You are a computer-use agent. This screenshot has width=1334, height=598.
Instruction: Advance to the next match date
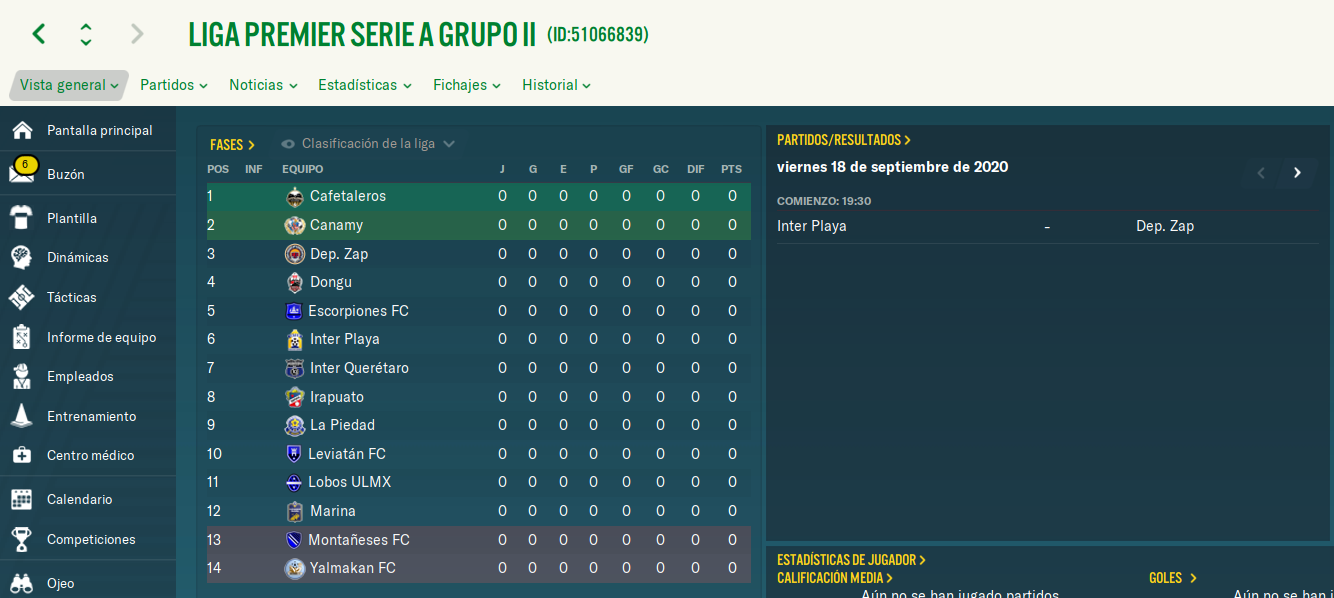pyautogui.click(x=1297, y=172)
